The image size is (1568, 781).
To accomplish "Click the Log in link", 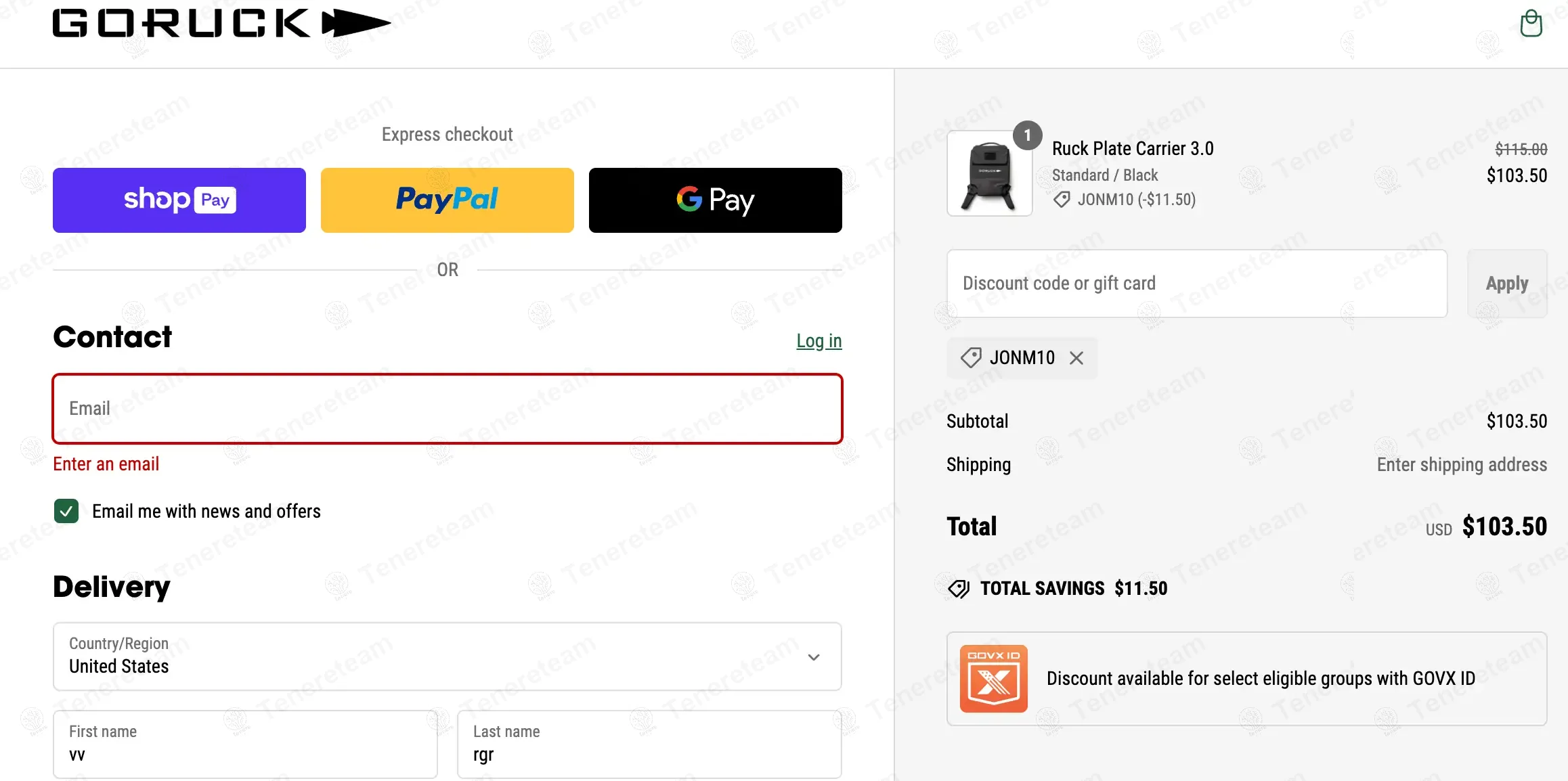I will pos(819,341).
